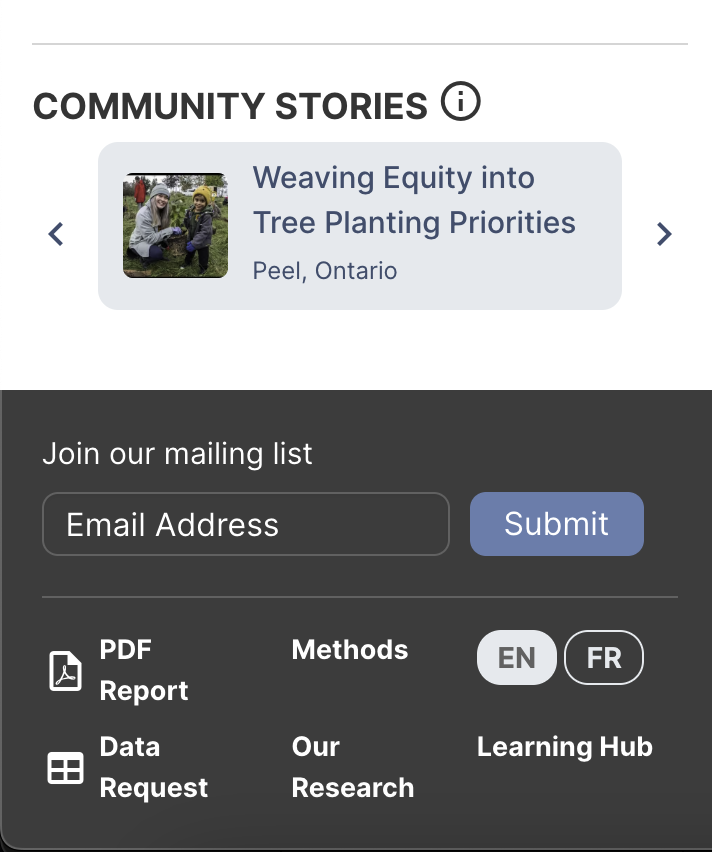
Task: Open the 'Weaving Equity into Tree Planting Priorities' story
Action: tap(414, 200)
